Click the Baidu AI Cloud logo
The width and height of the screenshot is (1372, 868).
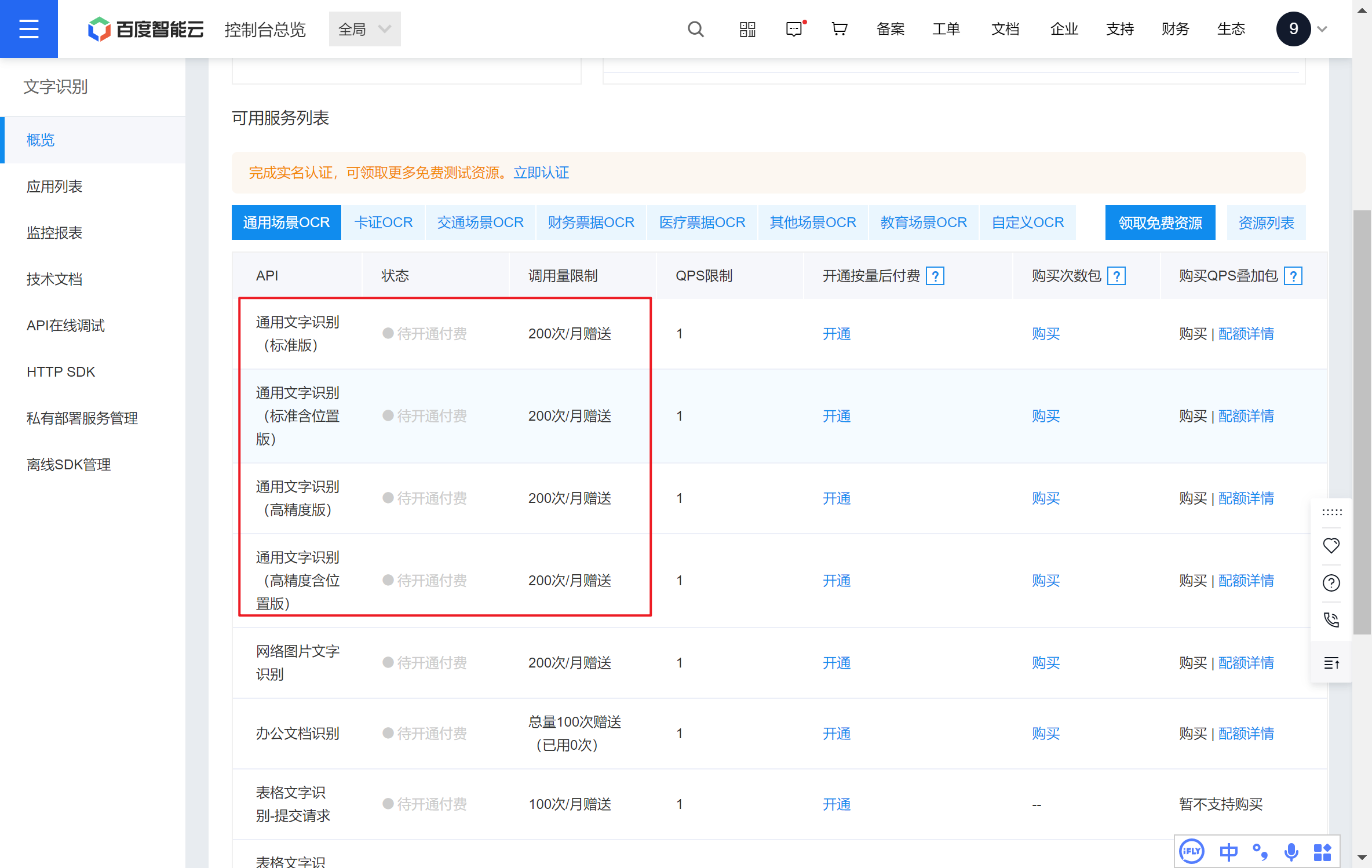pos(145,29)
